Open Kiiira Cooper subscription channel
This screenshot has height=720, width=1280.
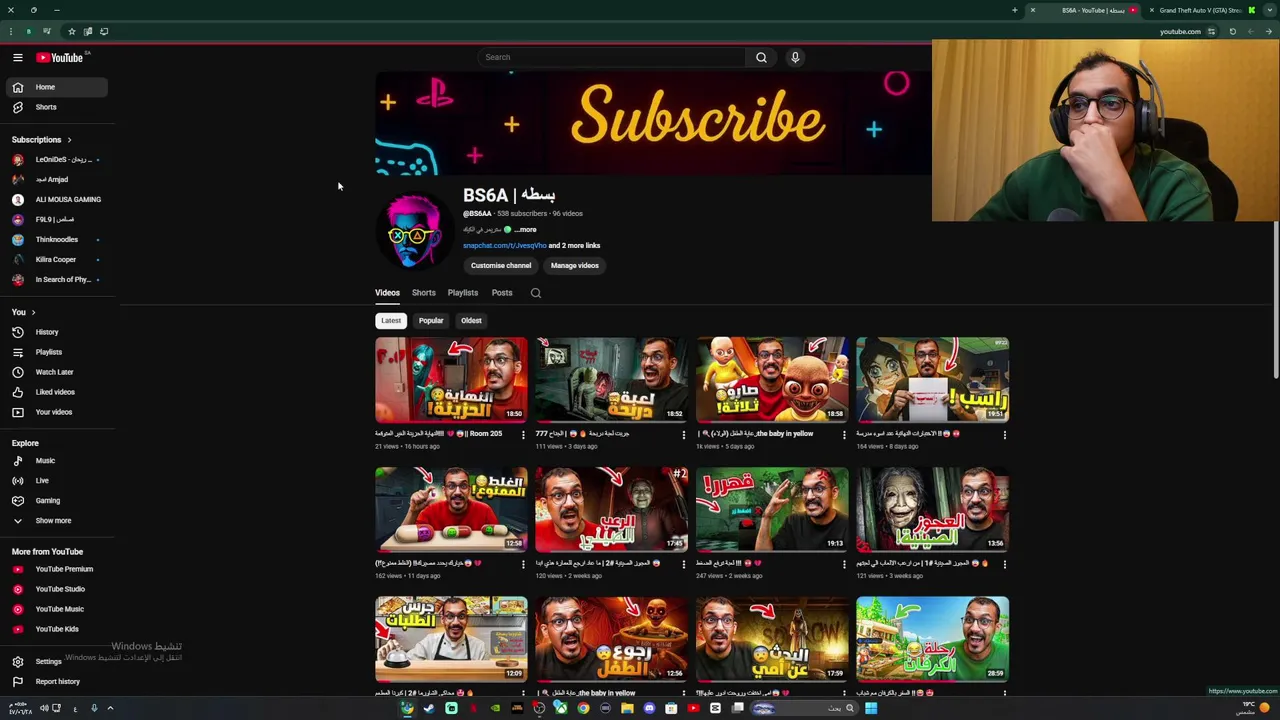55,260
